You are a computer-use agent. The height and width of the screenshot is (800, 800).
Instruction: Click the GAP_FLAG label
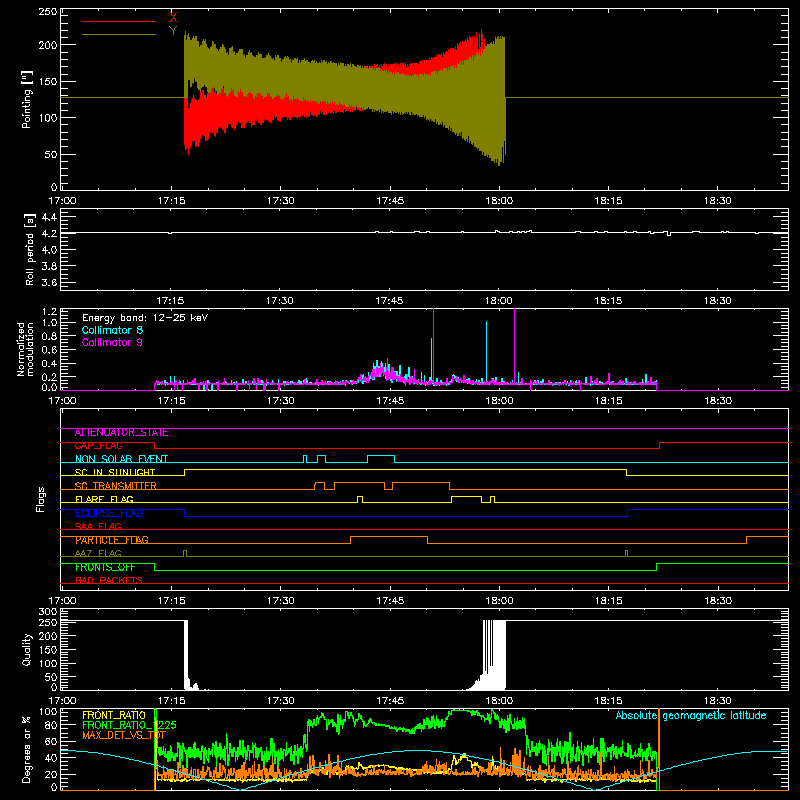(98, 446)
